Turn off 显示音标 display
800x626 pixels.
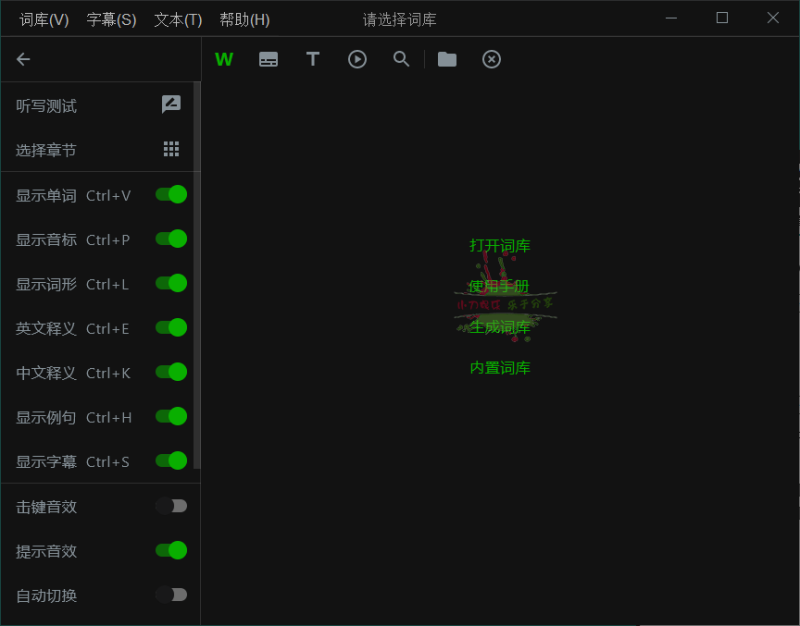tap(170, 239)
